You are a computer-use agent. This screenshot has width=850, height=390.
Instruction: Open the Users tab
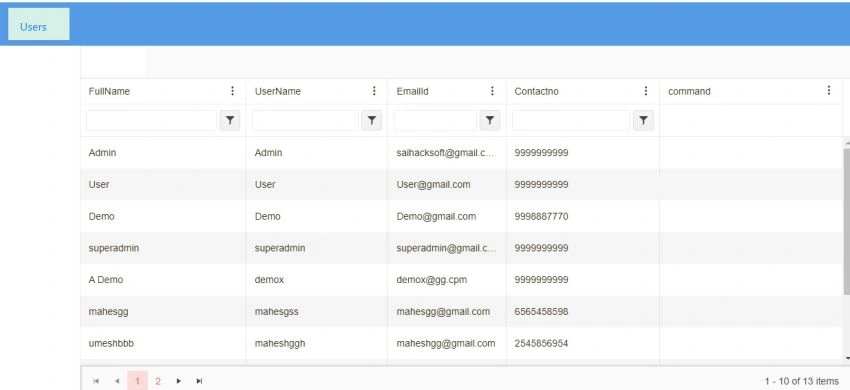[38, 24]
